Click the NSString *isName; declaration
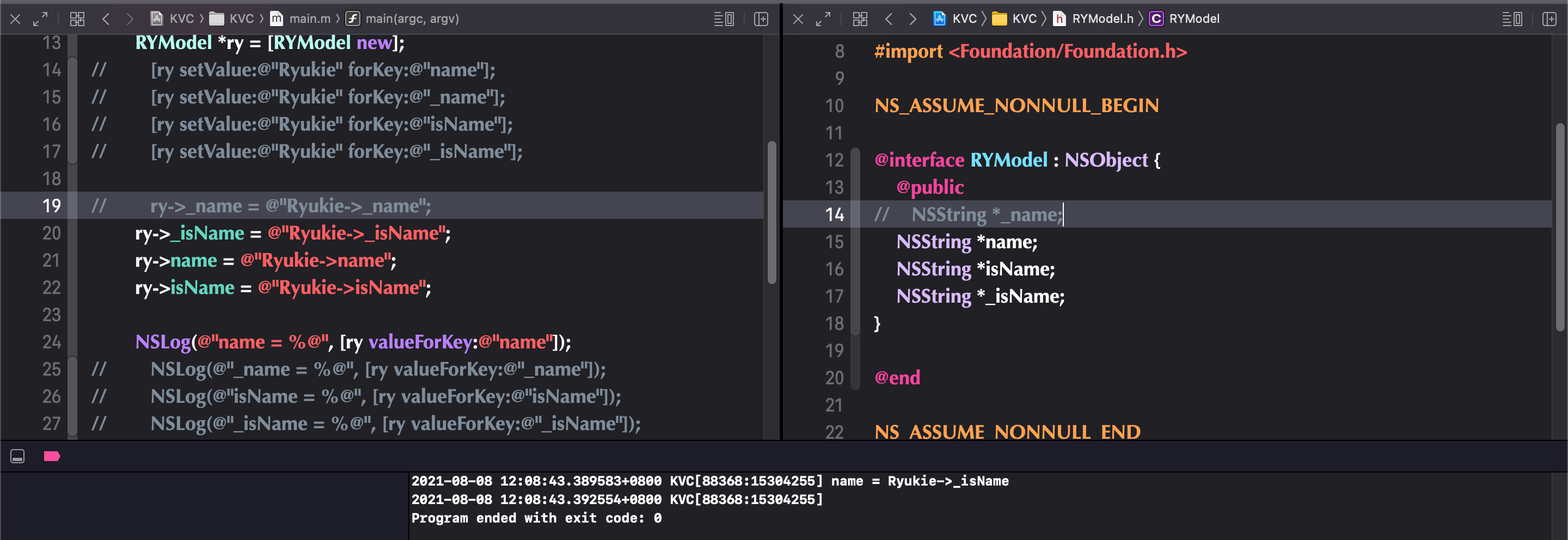Viewport: 1568px width, 540px height. 975,269
